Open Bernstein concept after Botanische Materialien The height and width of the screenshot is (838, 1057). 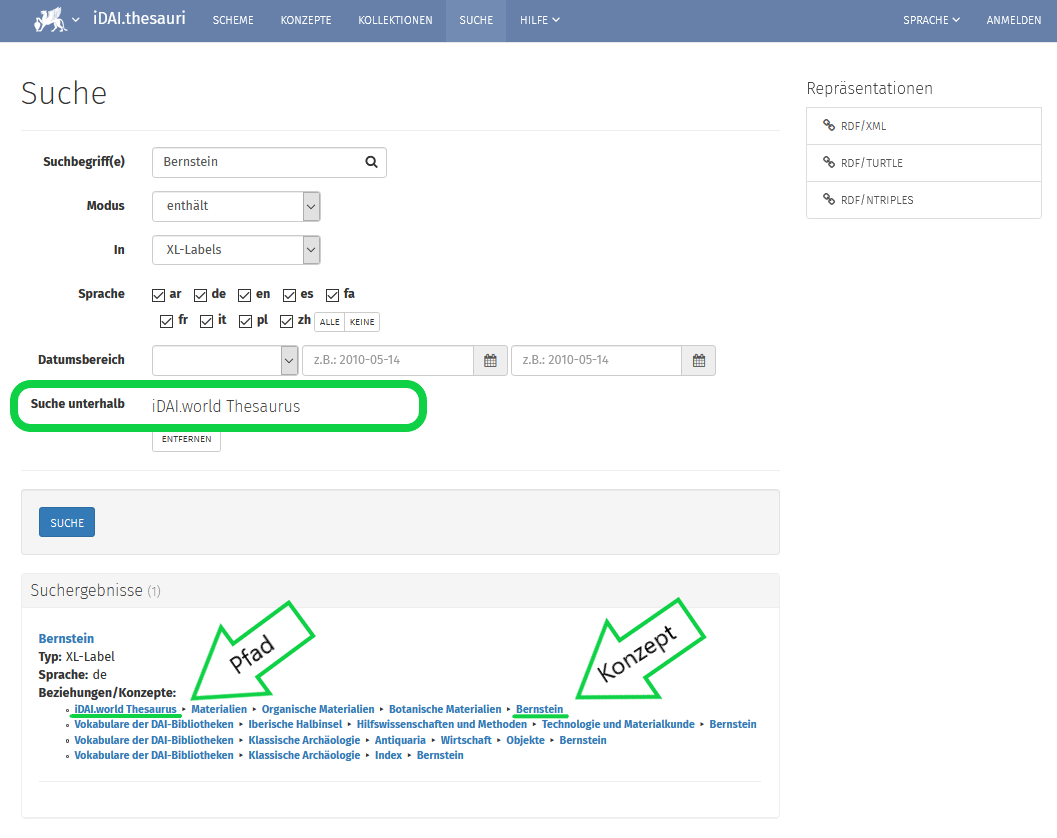click(x=539, y=709)
